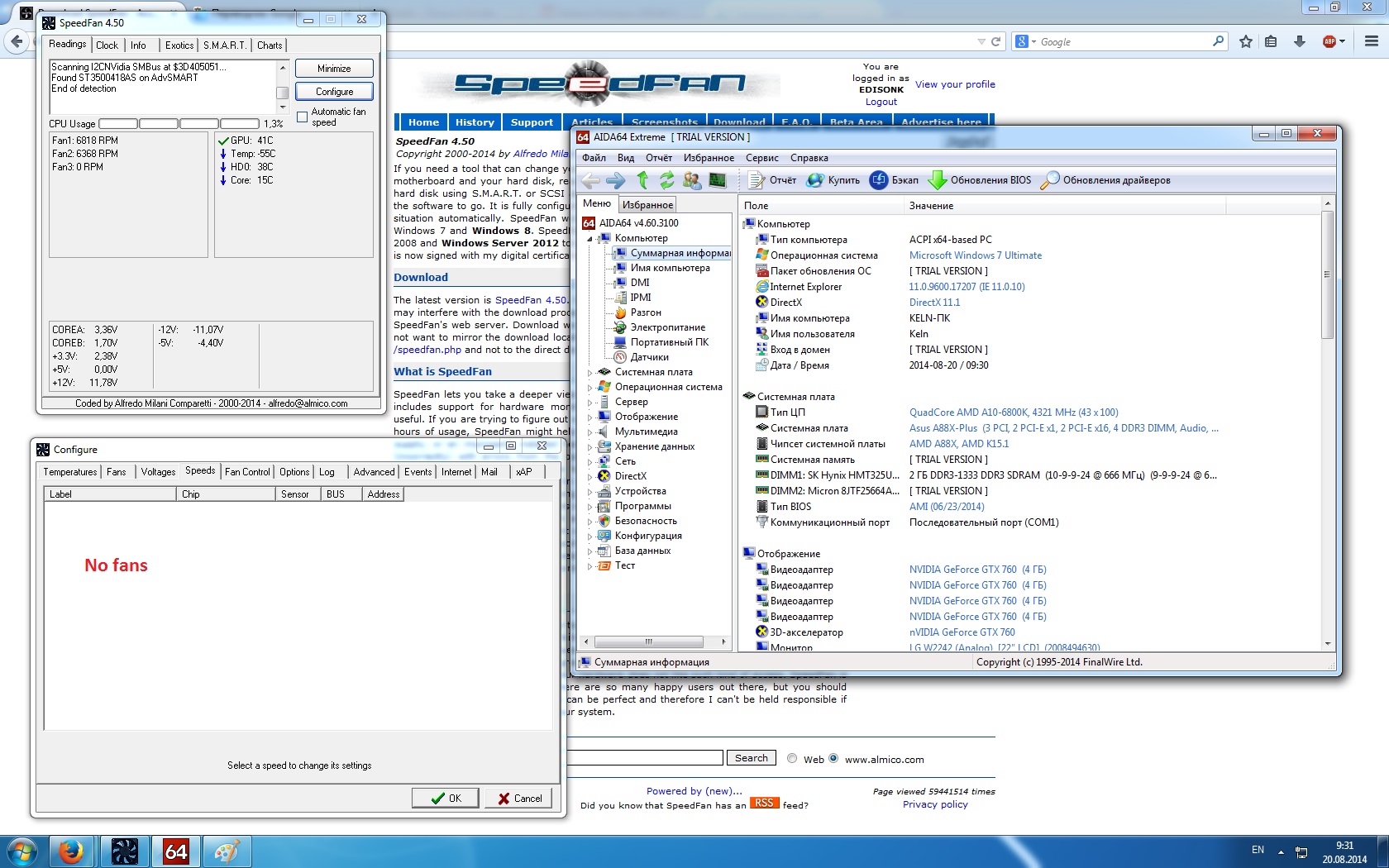
Task: Click View your profile link
Action: (955, 84)
